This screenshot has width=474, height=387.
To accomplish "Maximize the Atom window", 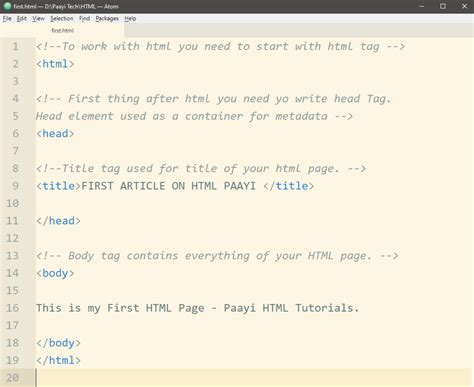I will click(x=443, y=6).
